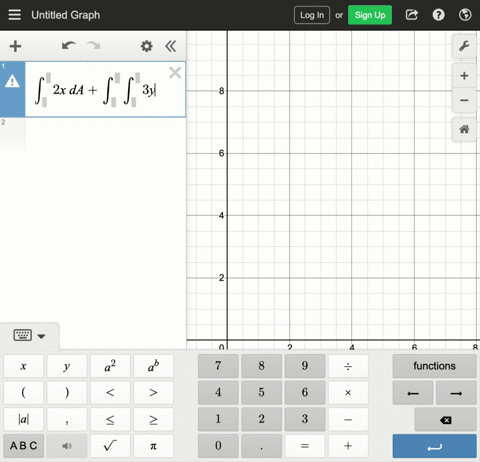Collapse the expression list panel
Viewport: 480px width, 462px height.
(x=171, y=46)
